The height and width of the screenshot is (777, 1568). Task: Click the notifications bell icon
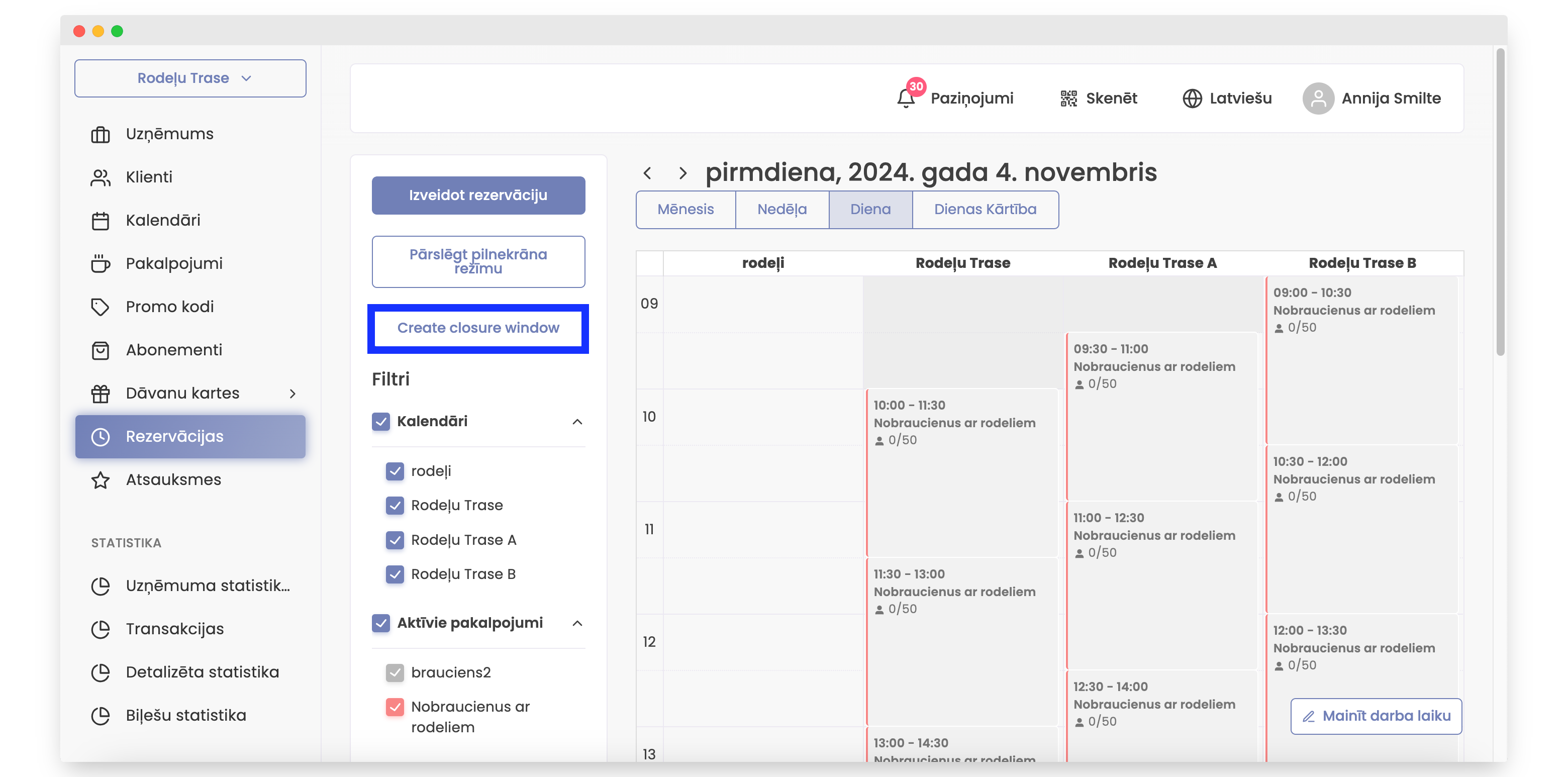coord(905,98)
